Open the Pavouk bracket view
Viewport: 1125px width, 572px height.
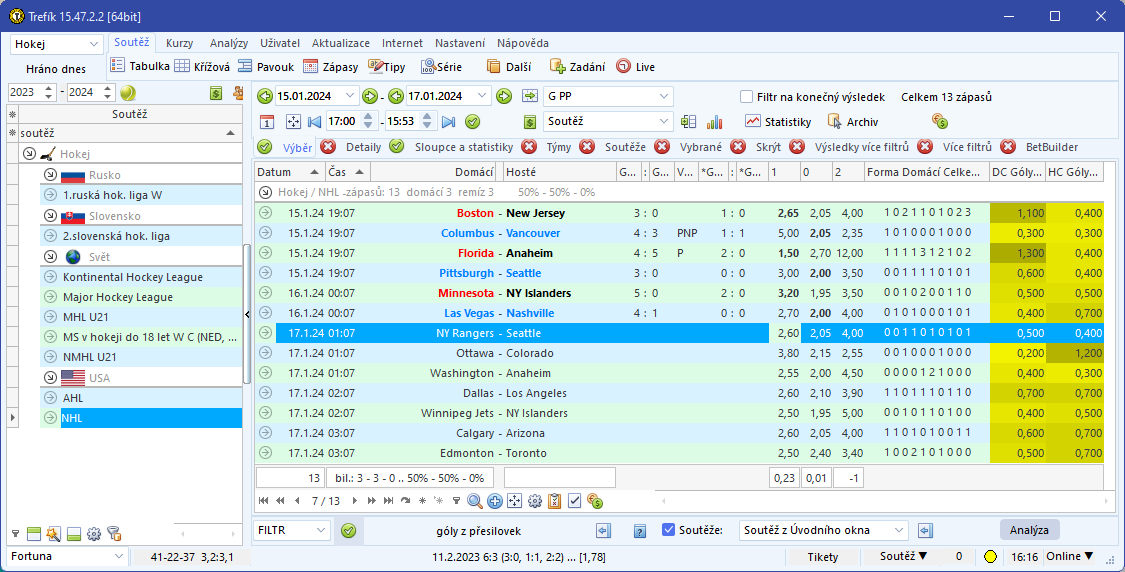point(265,67)
